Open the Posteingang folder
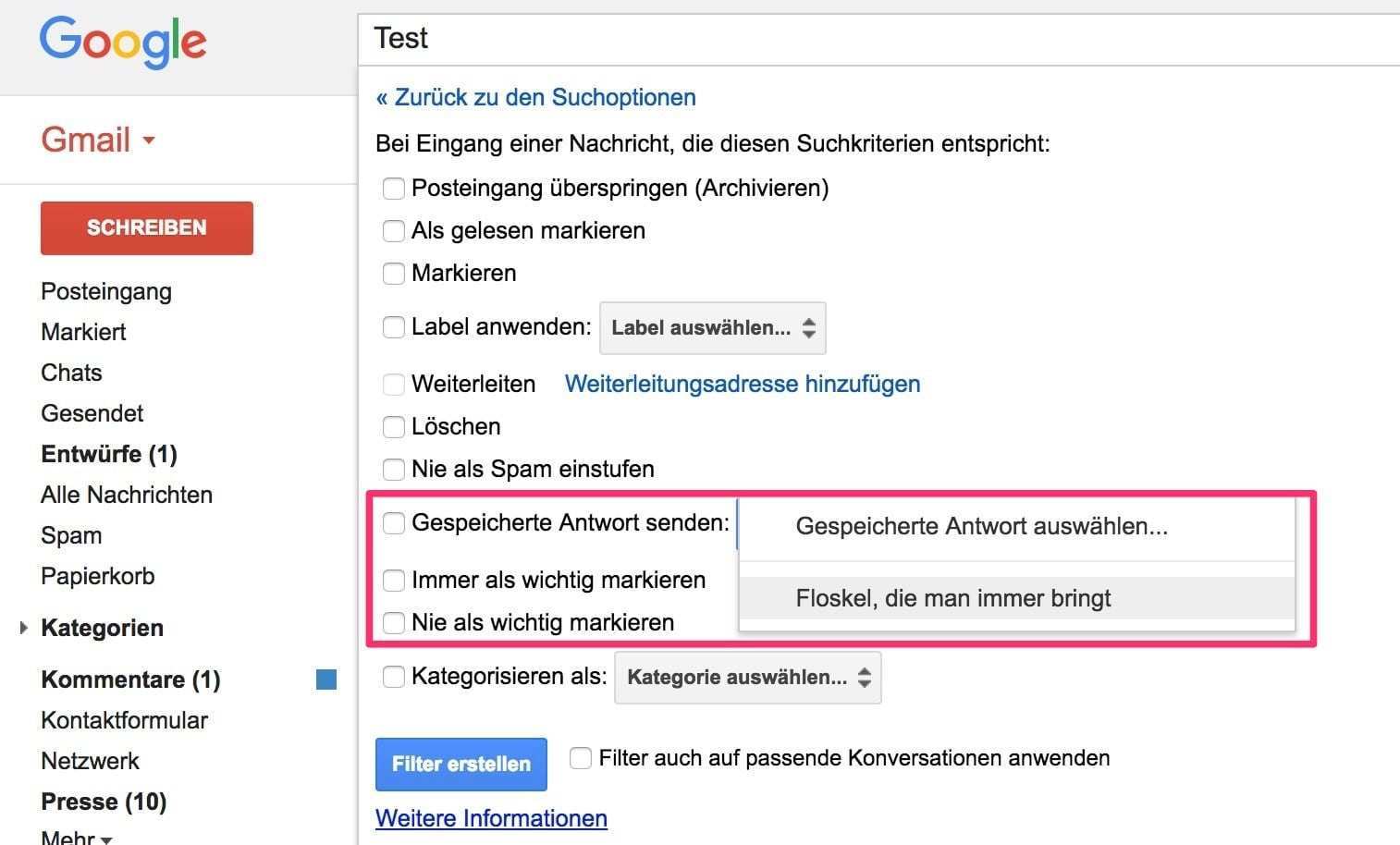The image size is (1400, 845). click(x=106, y=292)
